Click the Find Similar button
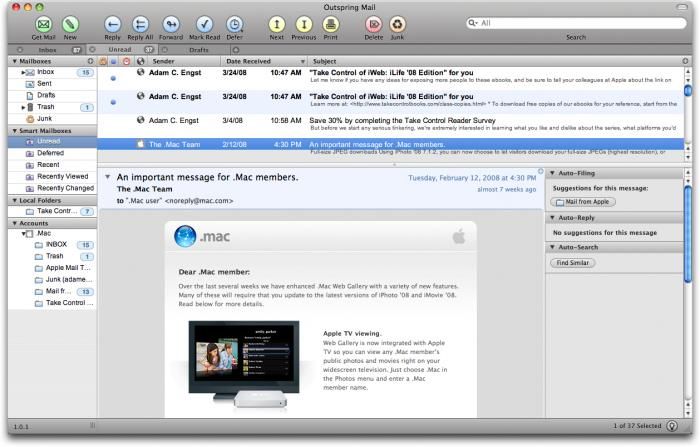The width and height of the screenshot is (700, 447). [x=572, y=263]
